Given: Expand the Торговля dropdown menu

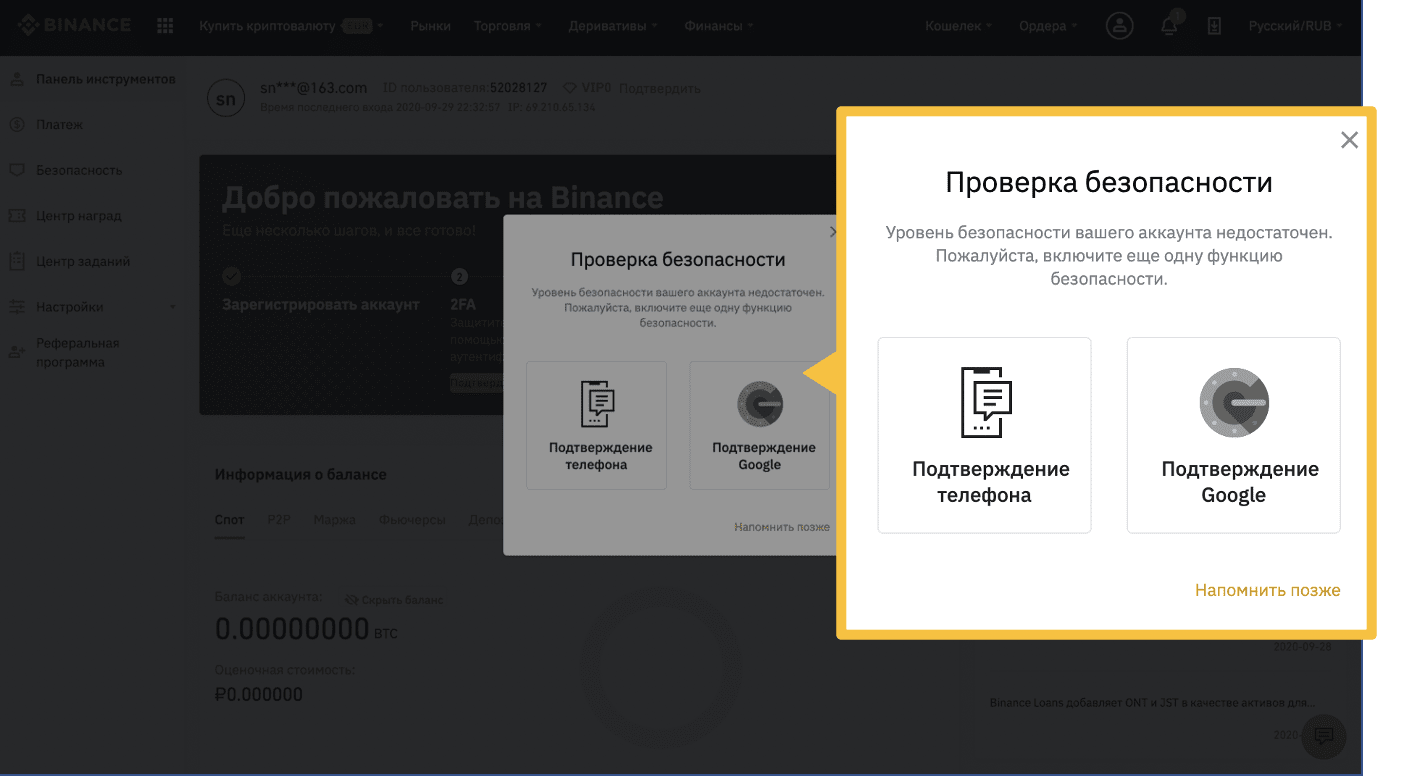Looking at the screenshot, I should point(508,26).
